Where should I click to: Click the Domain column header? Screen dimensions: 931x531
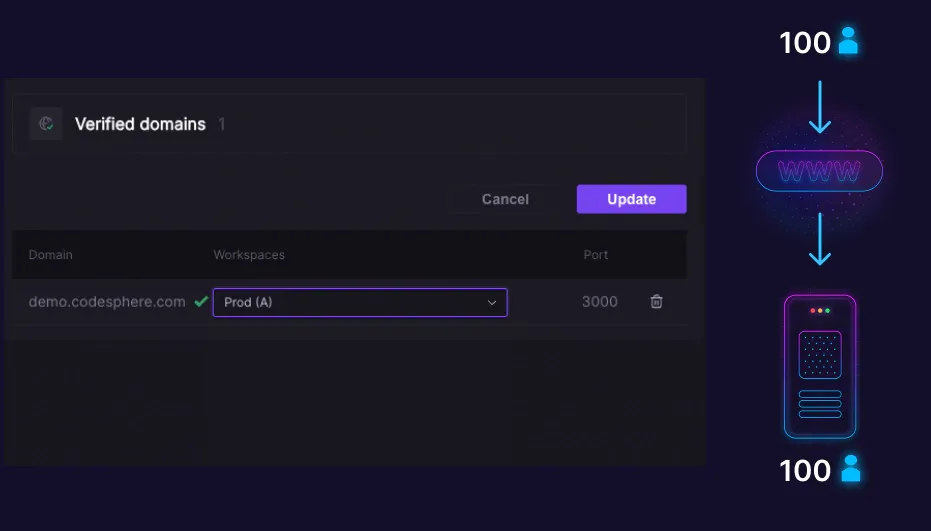[50, 255]
